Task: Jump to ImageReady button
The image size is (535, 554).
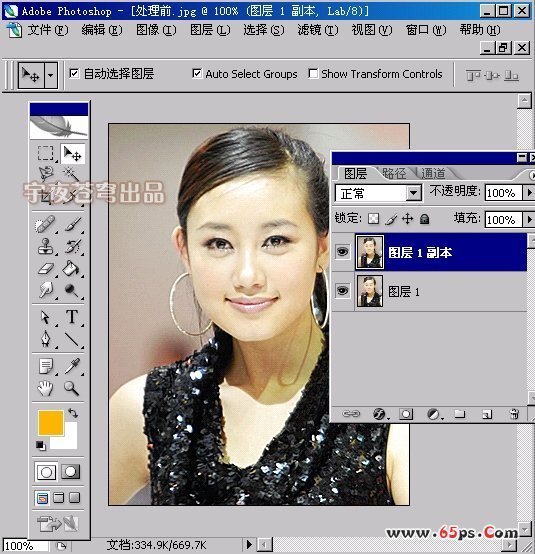Action: pyautogui.click(x=58, y=524)
